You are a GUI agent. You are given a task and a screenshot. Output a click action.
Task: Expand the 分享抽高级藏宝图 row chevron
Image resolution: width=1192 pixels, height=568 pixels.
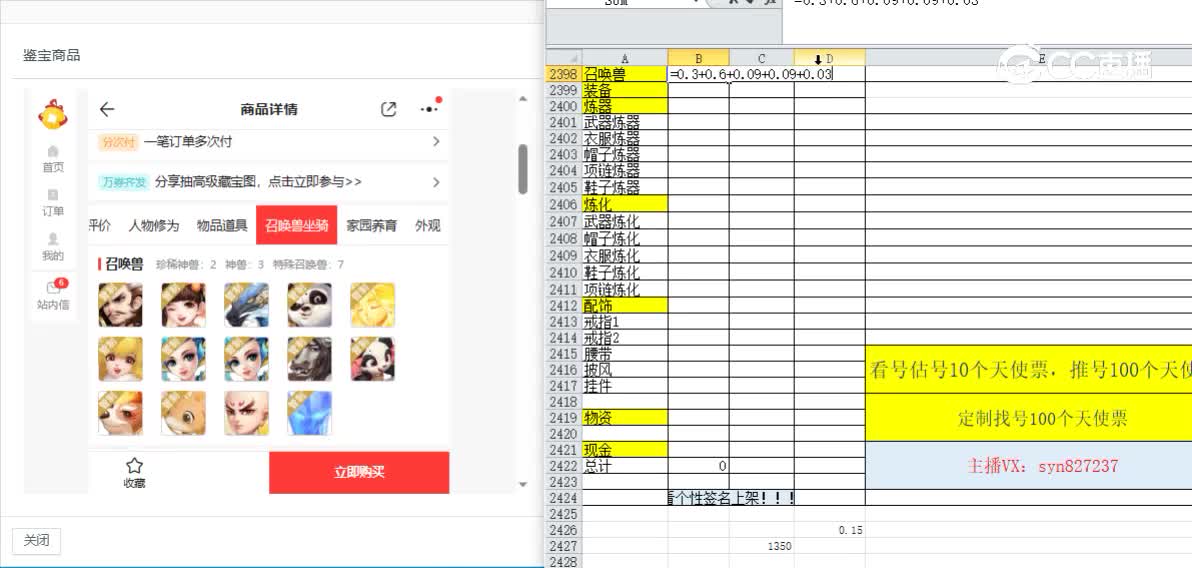[x=436, y=182]
